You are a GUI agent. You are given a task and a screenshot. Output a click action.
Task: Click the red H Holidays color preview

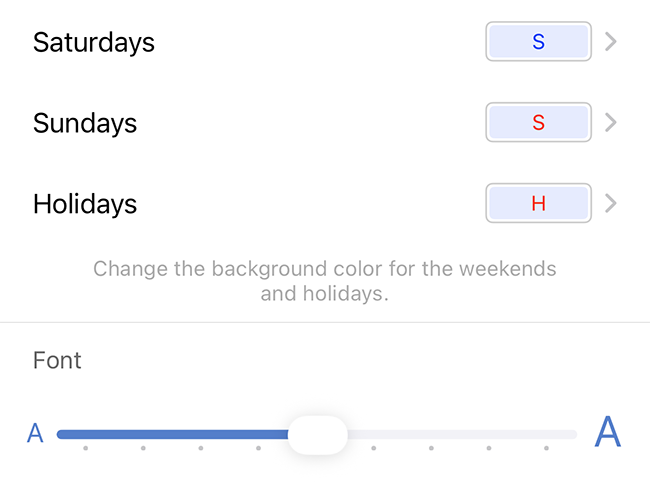click(538, 204)
